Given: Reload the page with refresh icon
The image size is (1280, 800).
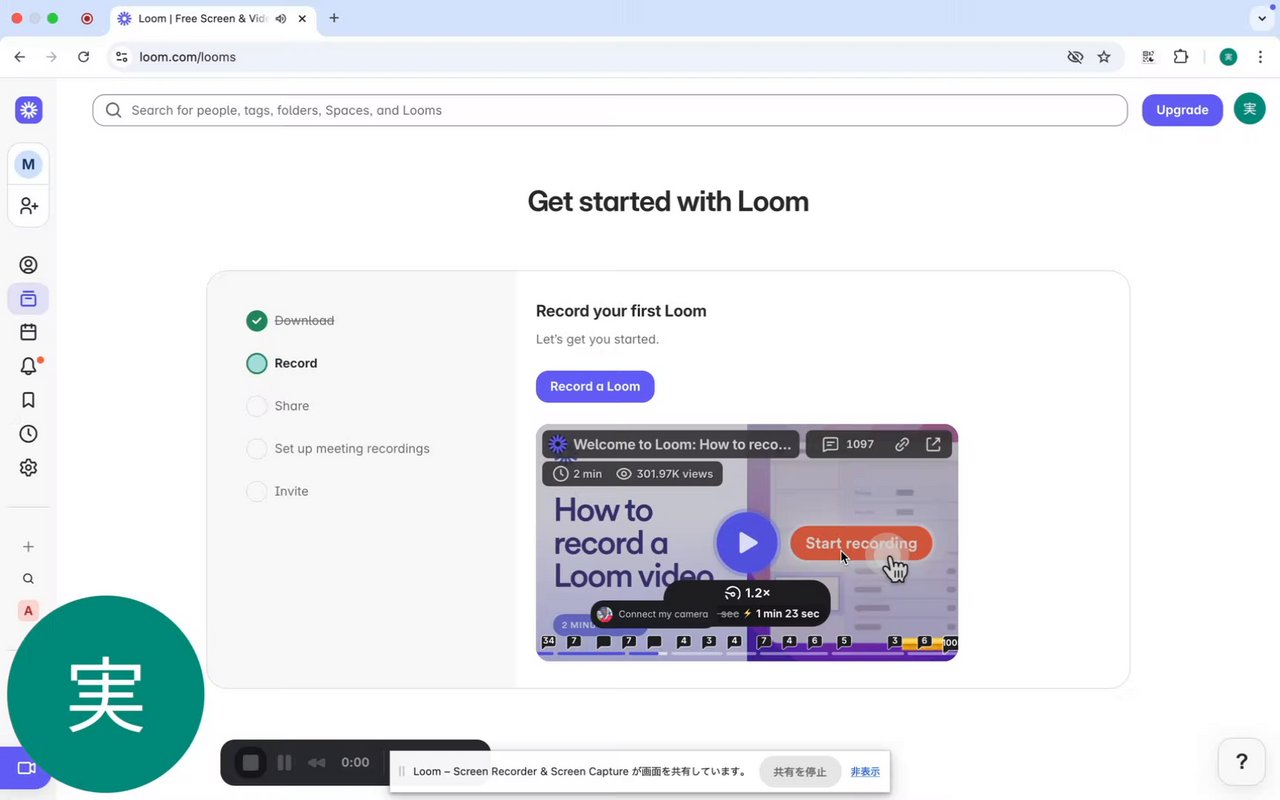Looking at the screenshot, I should (84, 57).
